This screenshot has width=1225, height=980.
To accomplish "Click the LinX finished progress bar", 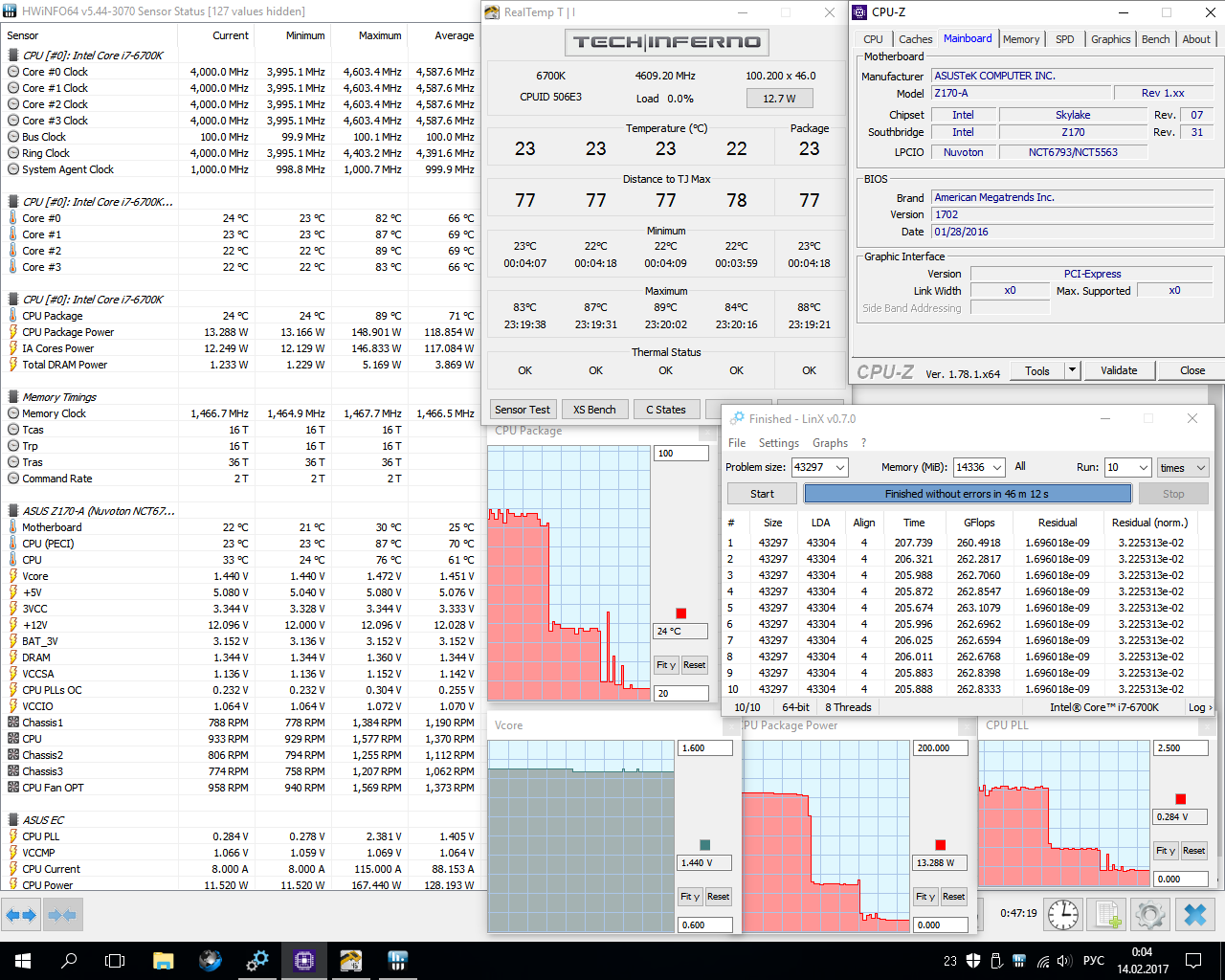I will (967, 494).
